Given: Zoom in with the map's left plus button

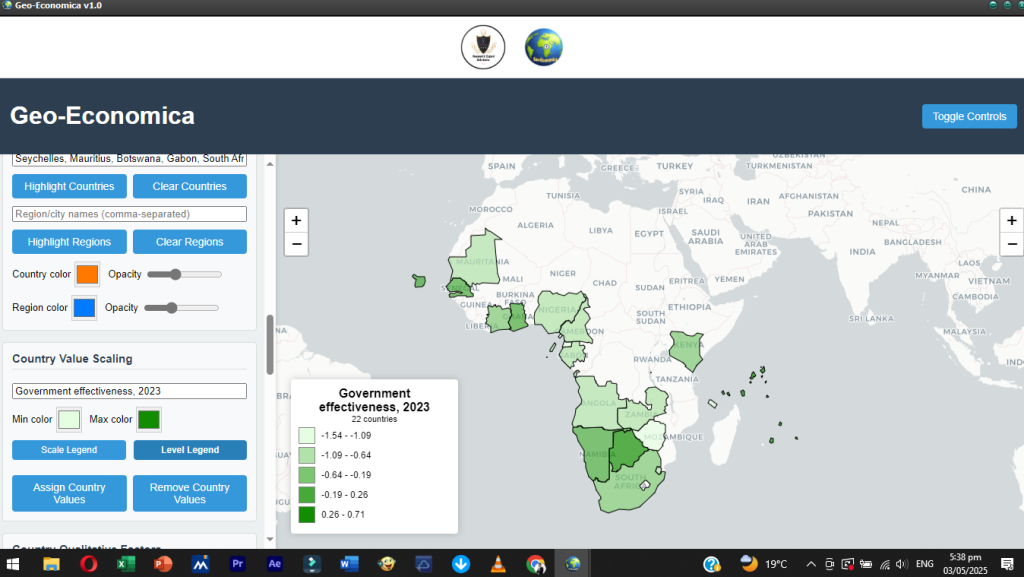Looking at the screenshot, I should tap(296, 220).
